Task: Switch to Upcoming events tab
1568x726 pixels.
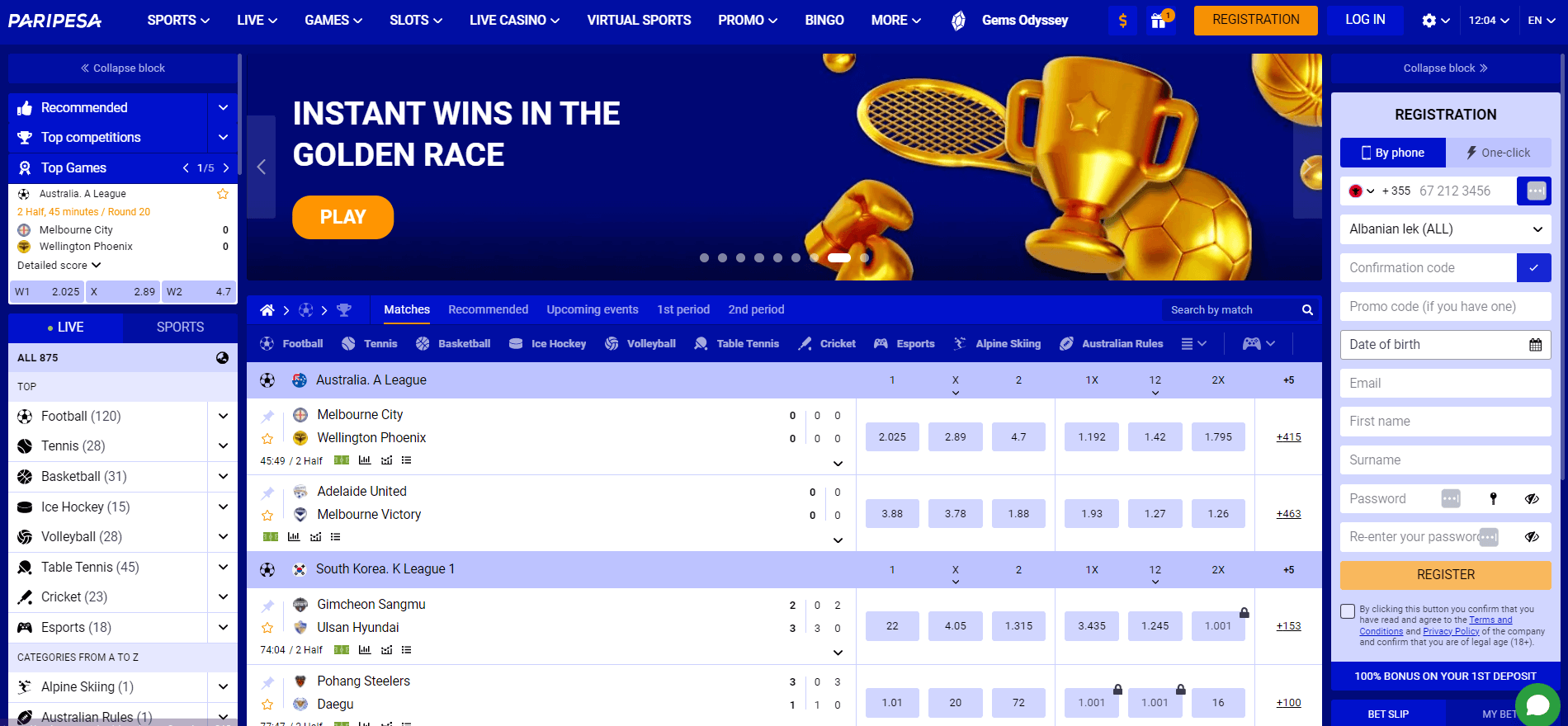Action: 593,309
